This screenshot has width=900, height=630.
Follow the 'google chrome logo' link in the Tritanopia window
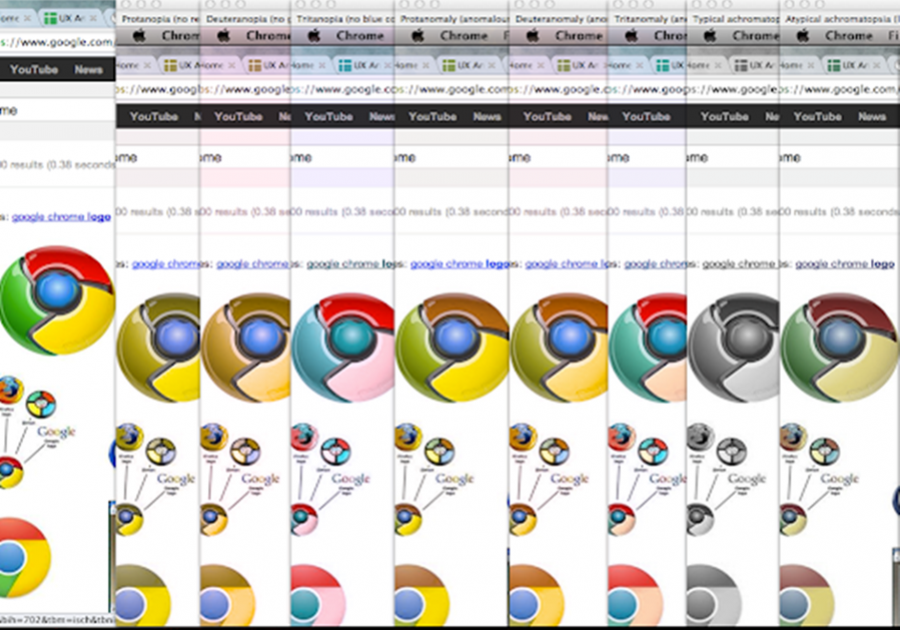350,264
